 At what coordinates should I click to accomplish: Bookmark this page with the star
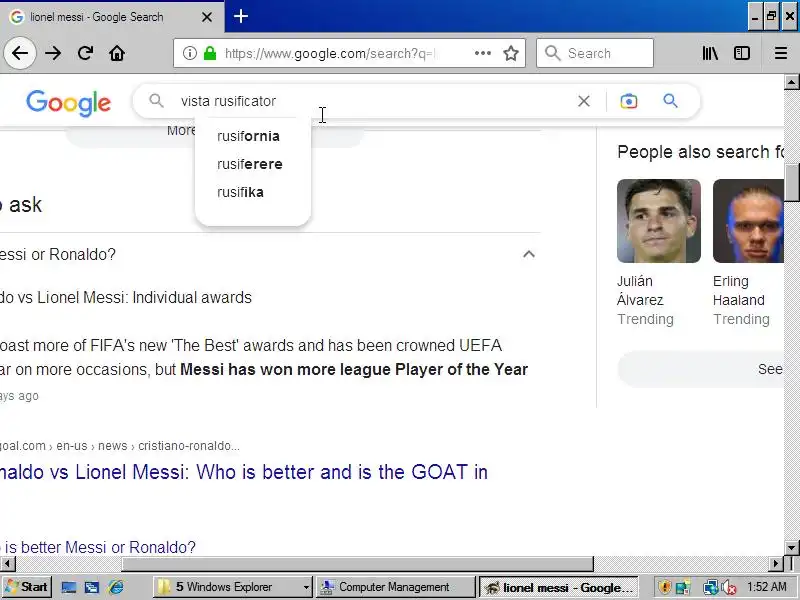[511, 53]
